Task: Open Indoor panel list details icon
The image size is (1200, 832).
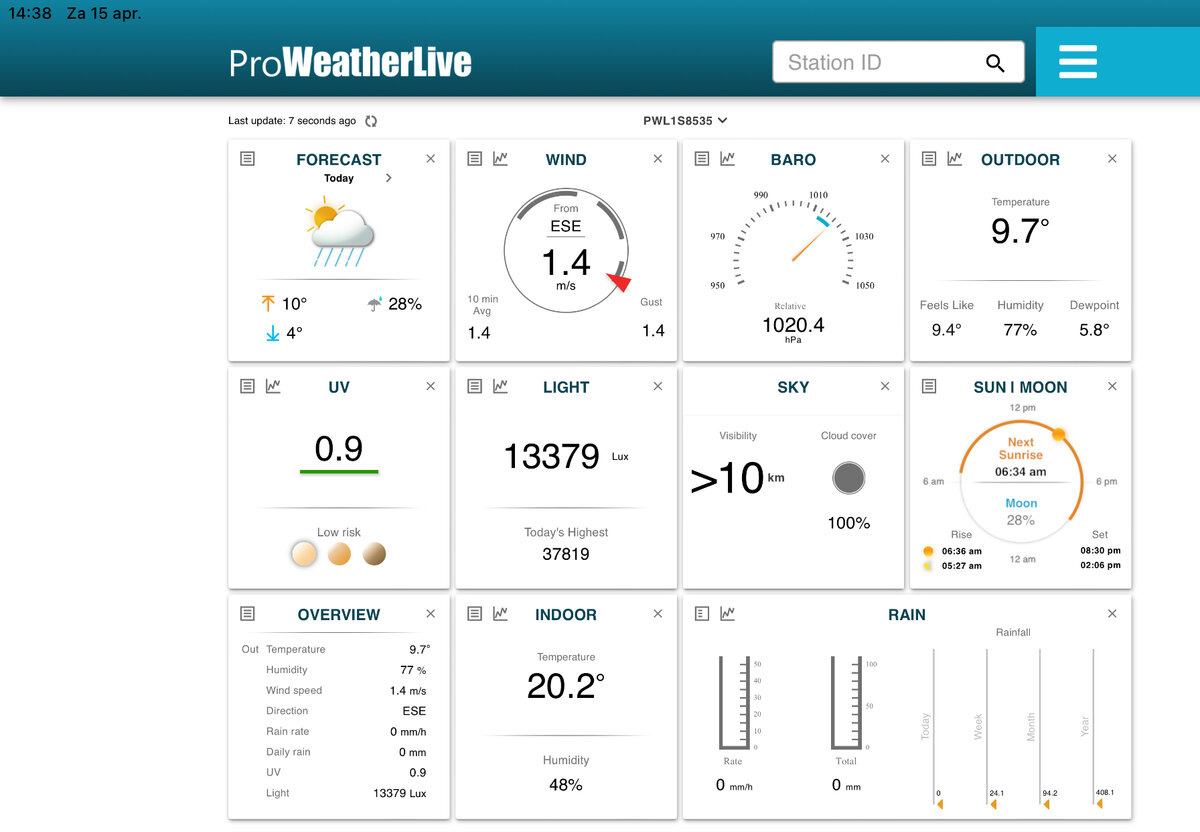Action: pos(475,614)
